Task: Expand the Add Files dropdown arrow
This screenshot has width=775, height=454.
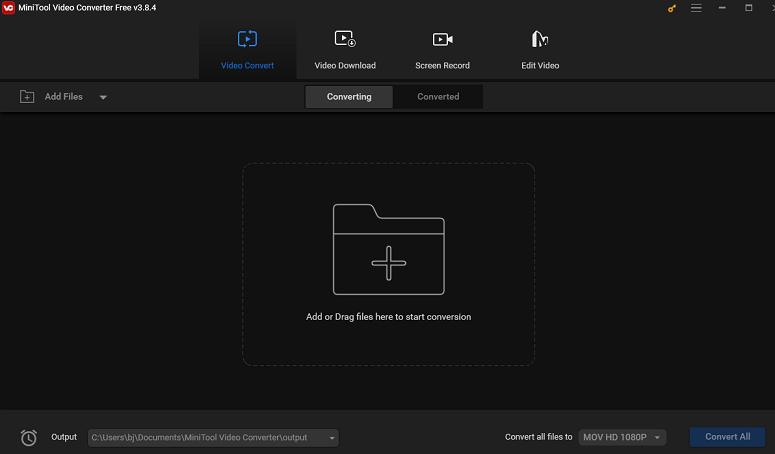Action: click(103, 97)
